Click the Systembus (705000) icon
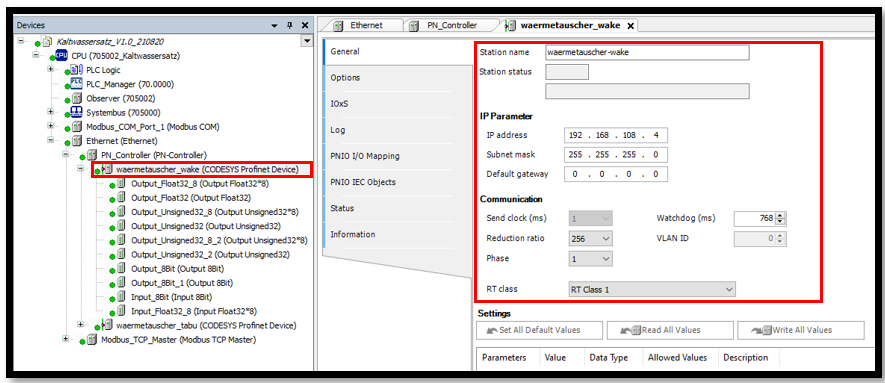The height and width of the screenshot is (383, 885). [x=77, y=112]
